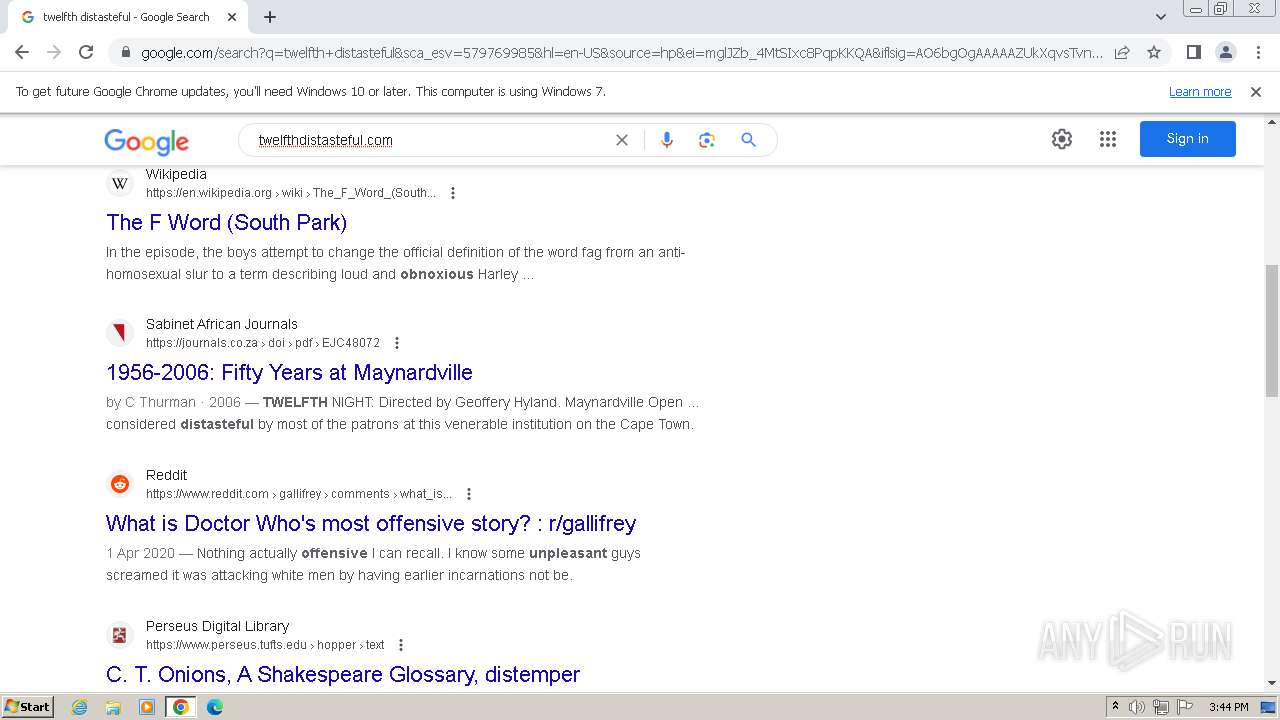Screen dimensions: 1280x720
Task: Click the Sabinet African Journals favicon
Action: coord(120,333)
